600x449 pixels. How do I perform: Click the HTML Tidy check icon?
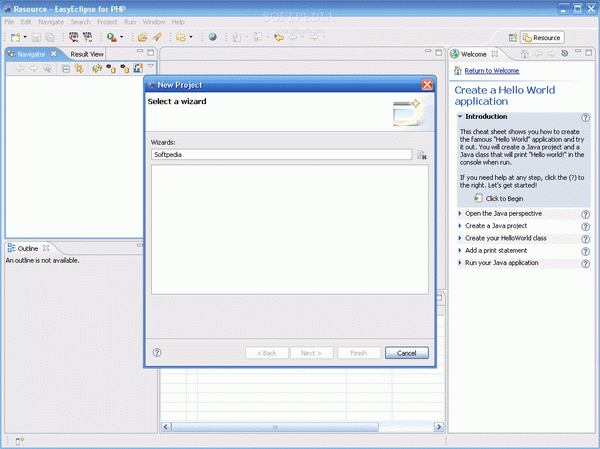73,37
